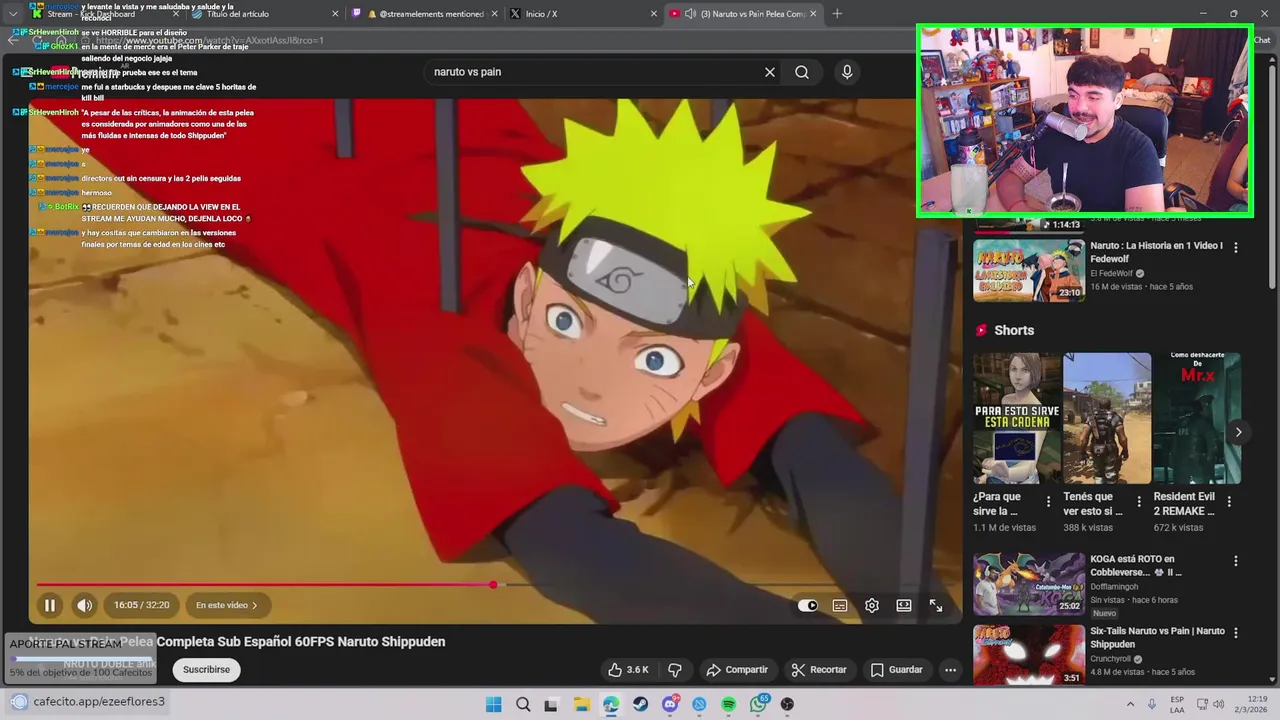
Task: Open File Explorer from taskbar
Action: tap(581, 704)
